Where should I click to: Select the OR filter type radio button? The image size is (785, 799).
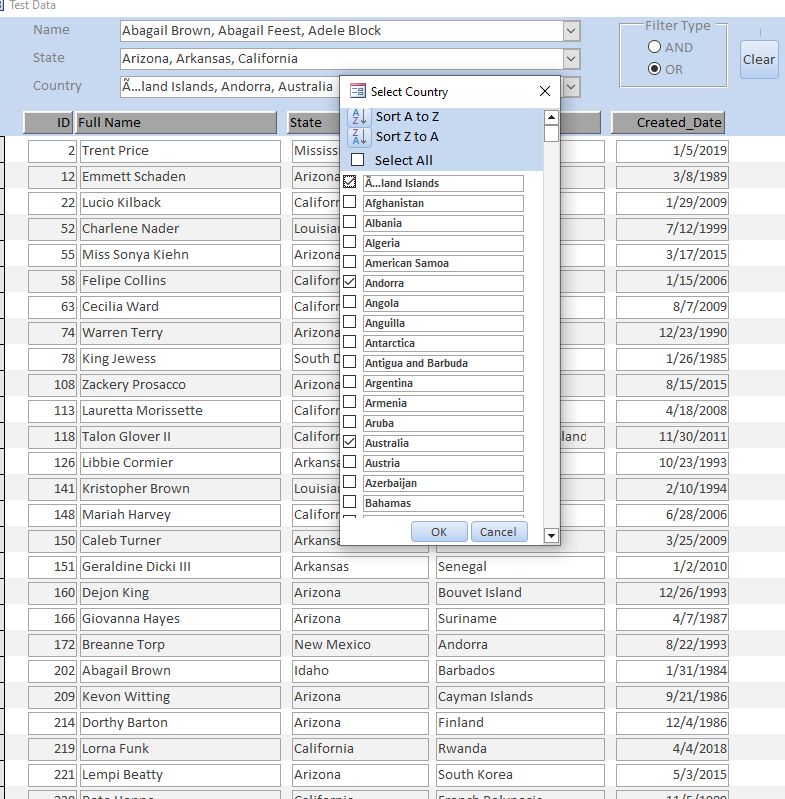pyautogui.click(x=655, y=69)
